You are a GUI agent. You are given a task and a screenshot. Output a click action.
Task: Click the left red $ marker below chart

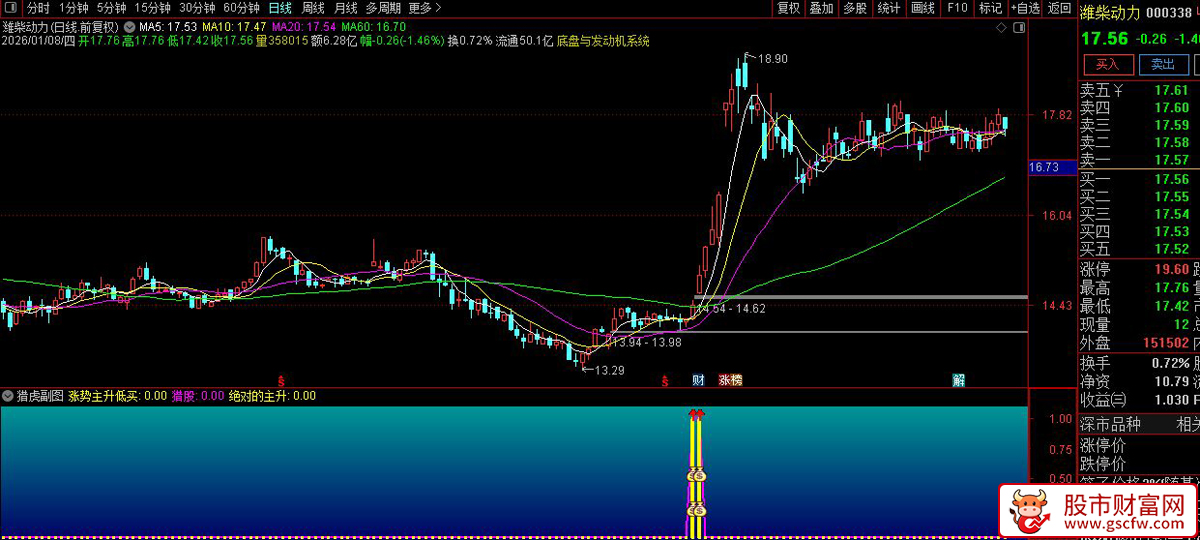281,381
